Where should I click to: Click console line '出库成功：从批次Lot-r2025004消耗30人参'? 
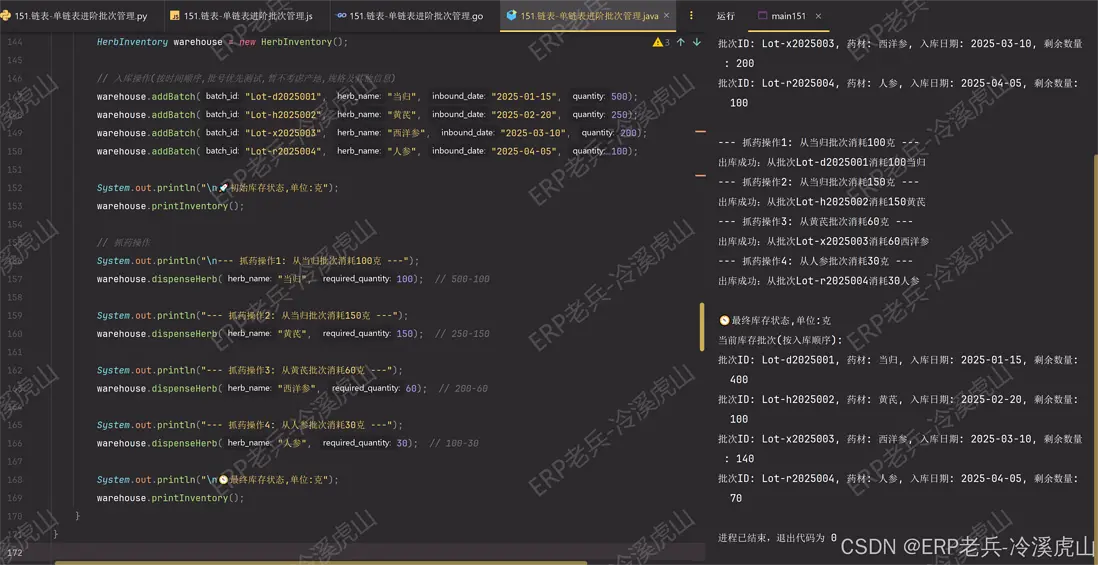coord(819,281)
